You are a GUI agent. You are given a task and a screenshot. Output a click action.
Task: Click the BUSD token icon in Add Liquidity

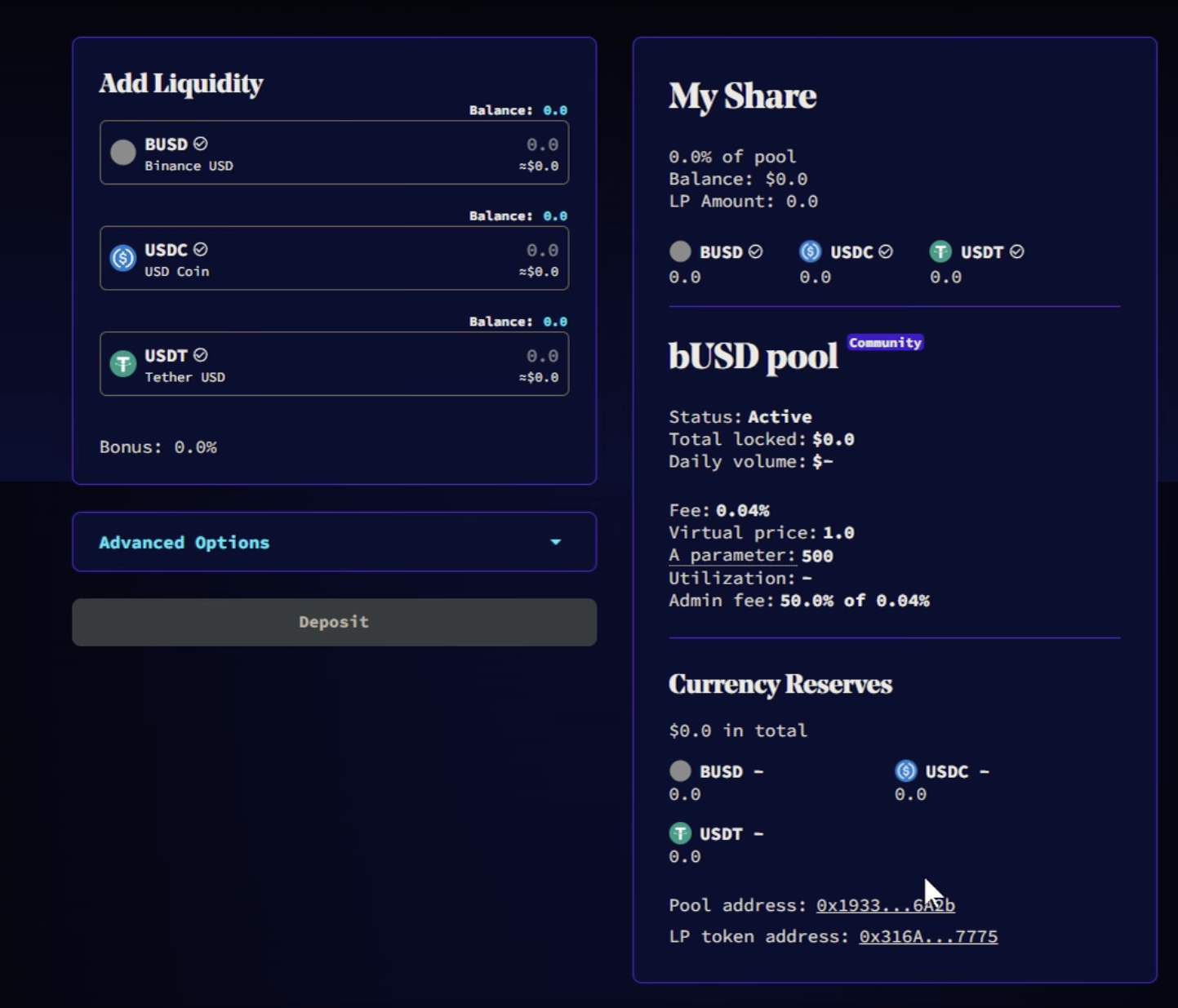coord(123,153)
